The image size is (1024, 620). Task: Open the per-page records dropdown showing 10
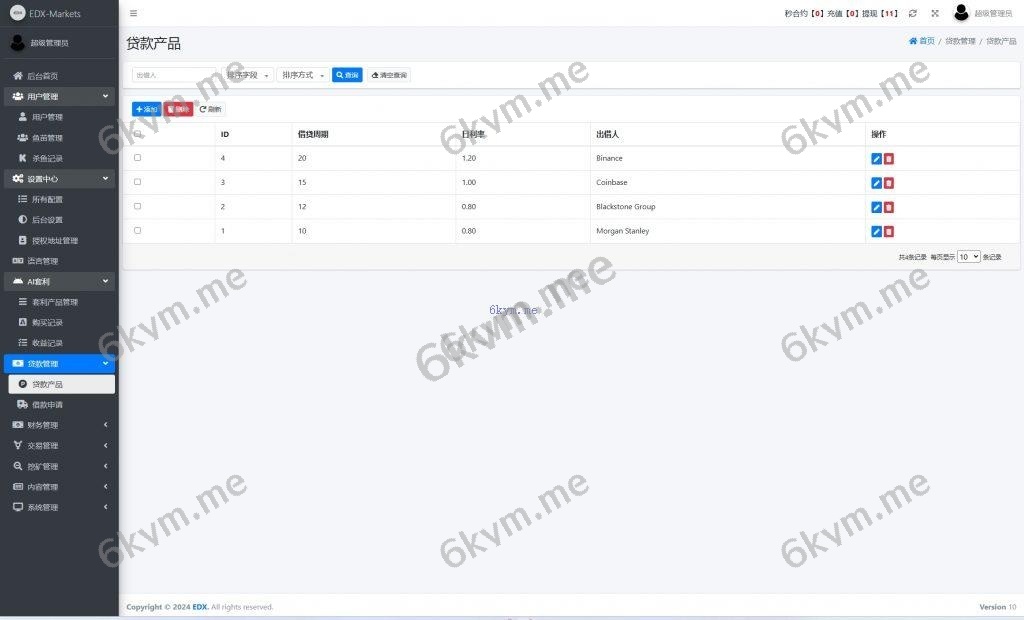tap(968, 257)
